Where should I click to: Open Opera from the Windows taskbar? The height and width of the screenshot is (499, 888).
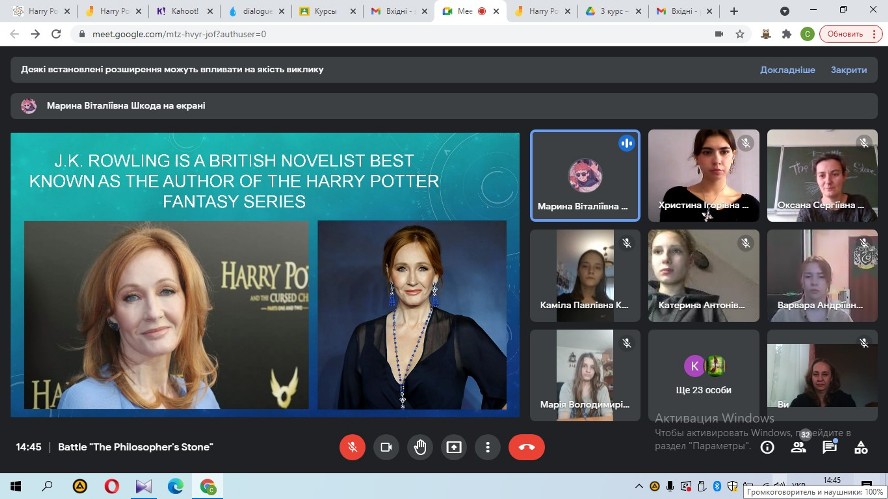(111, 486)
